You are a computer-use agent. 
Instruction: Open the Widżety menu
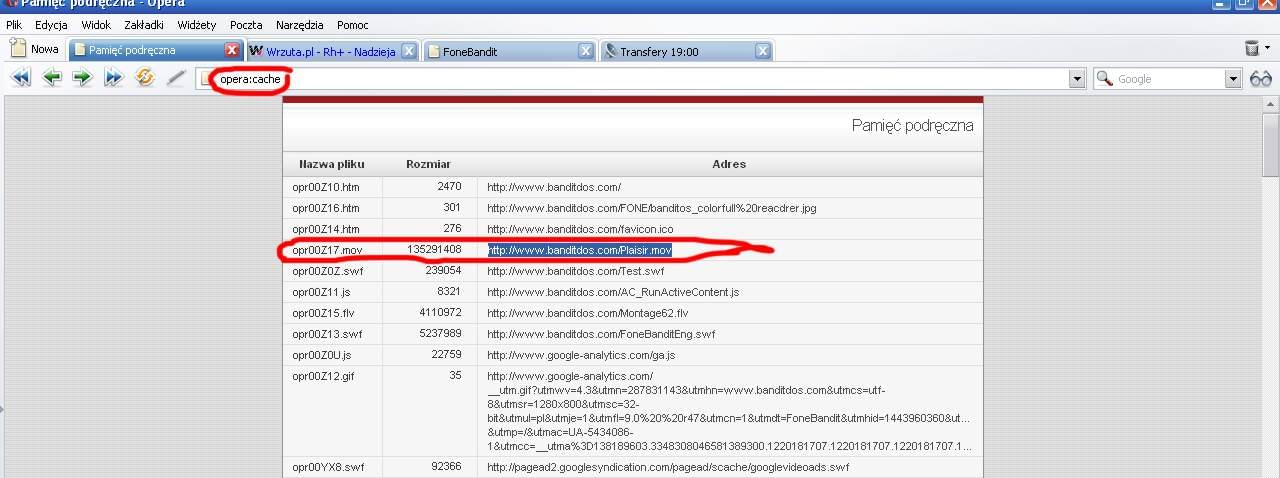tap(196, 24)
